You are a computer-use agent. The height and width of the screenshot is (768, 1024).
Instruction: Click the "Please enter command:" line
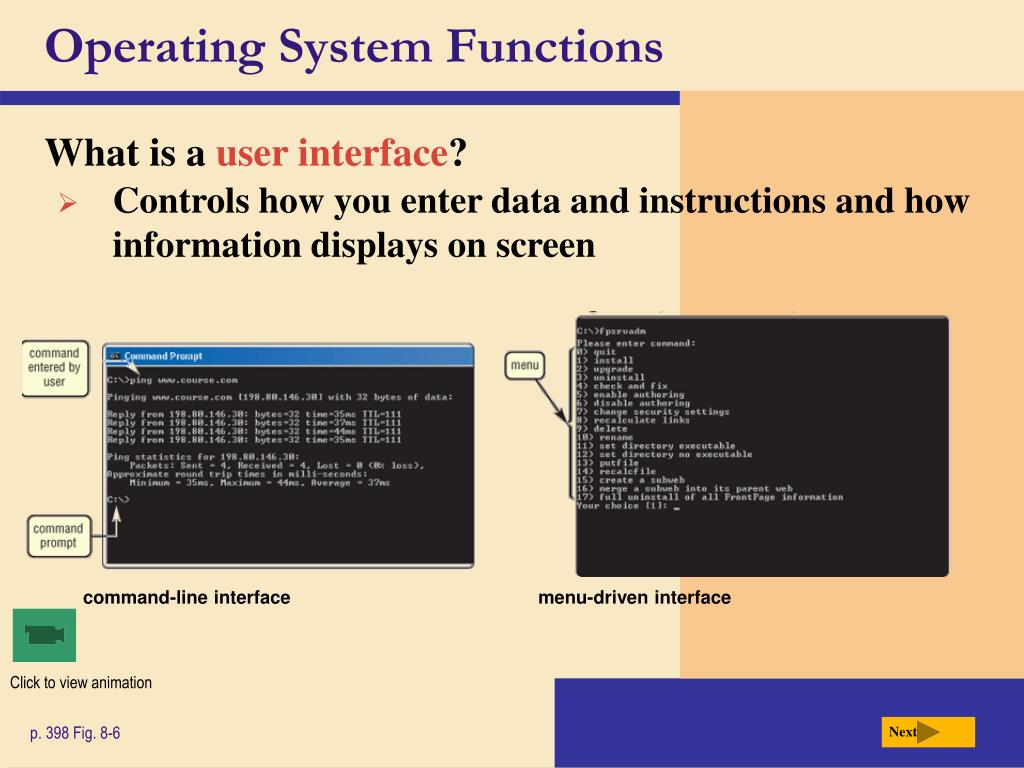coord(636,343)
